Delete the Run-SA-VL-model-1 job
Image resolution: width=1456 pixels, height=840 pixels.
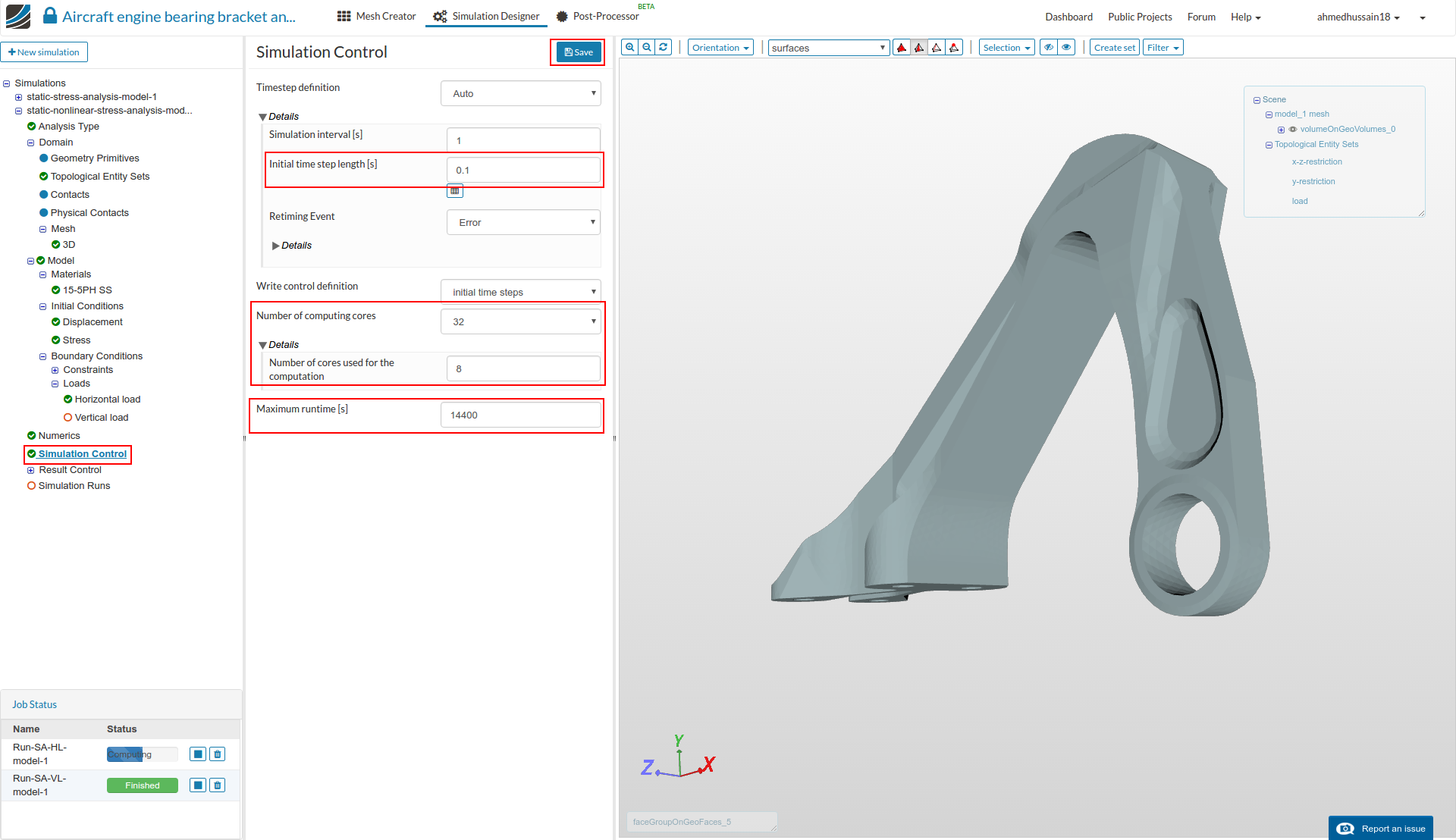(218, 785)
